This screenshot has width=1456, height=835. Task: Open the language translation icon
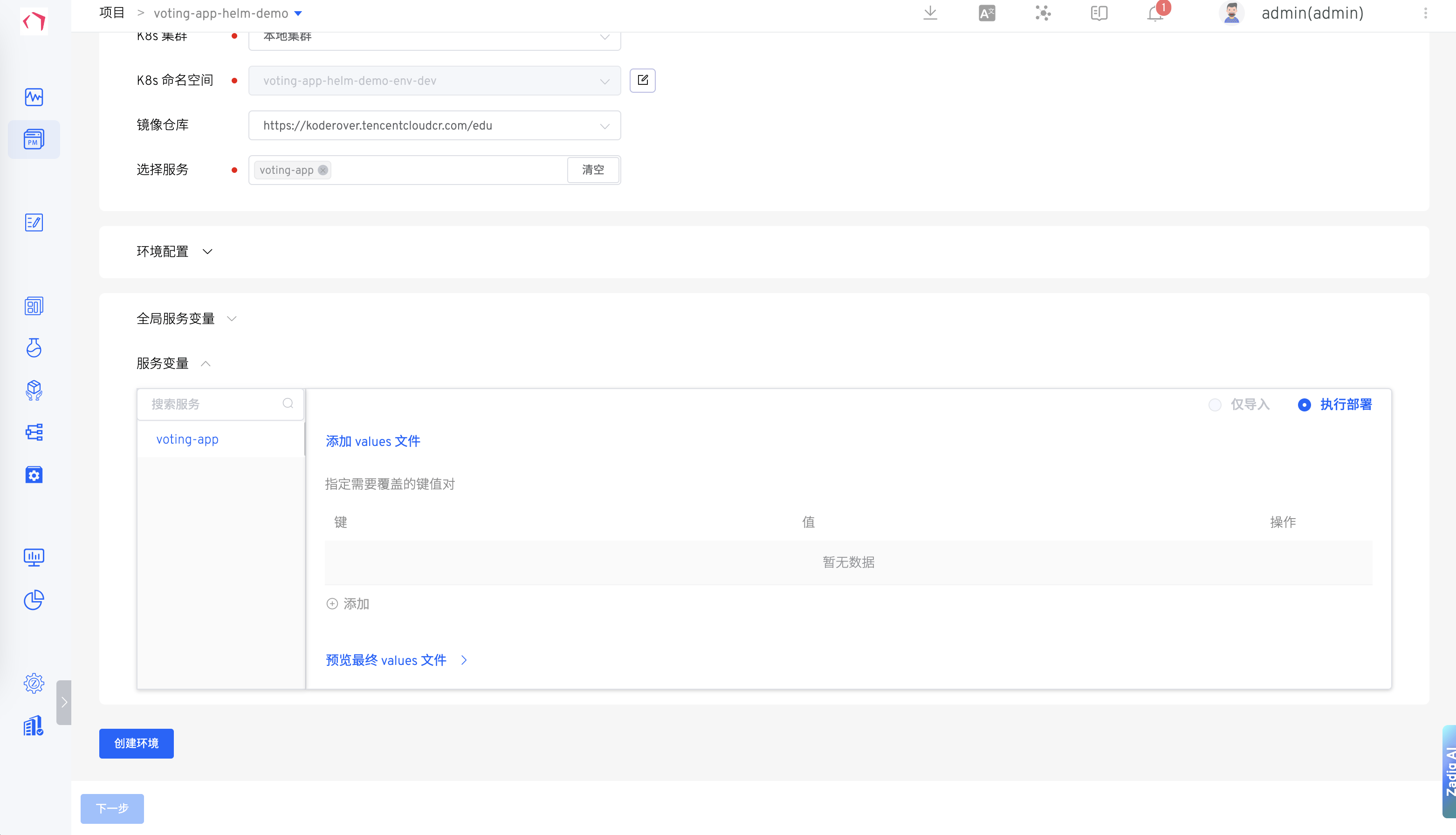(986, 13)
